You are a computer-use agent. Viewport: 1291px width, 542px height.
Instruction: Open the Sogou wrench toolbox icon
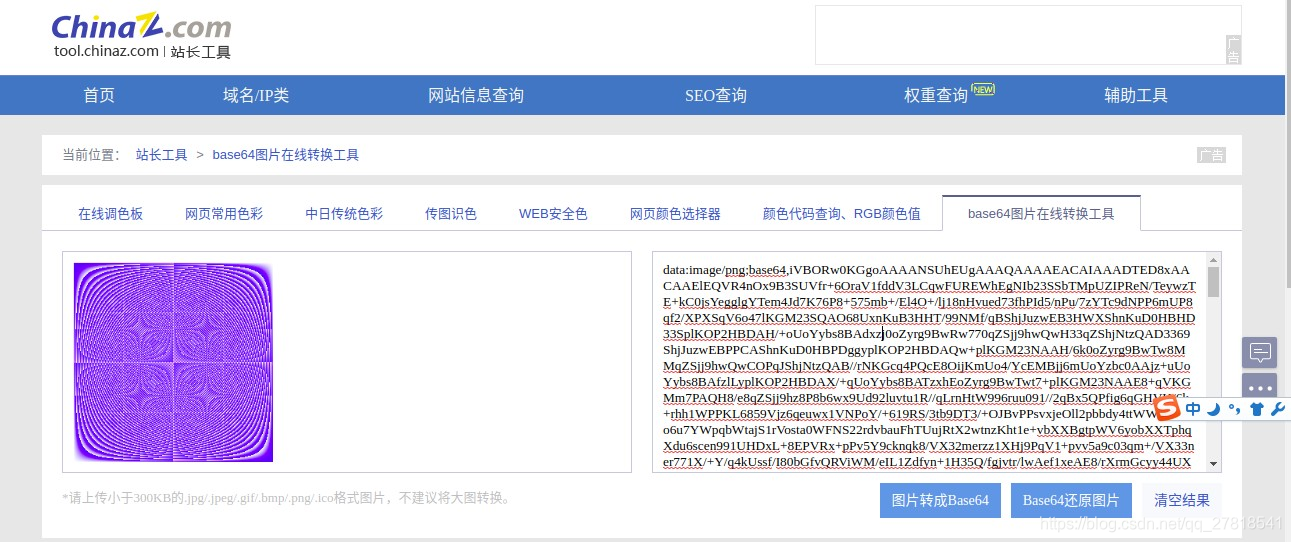click(x=1277, y=409)
